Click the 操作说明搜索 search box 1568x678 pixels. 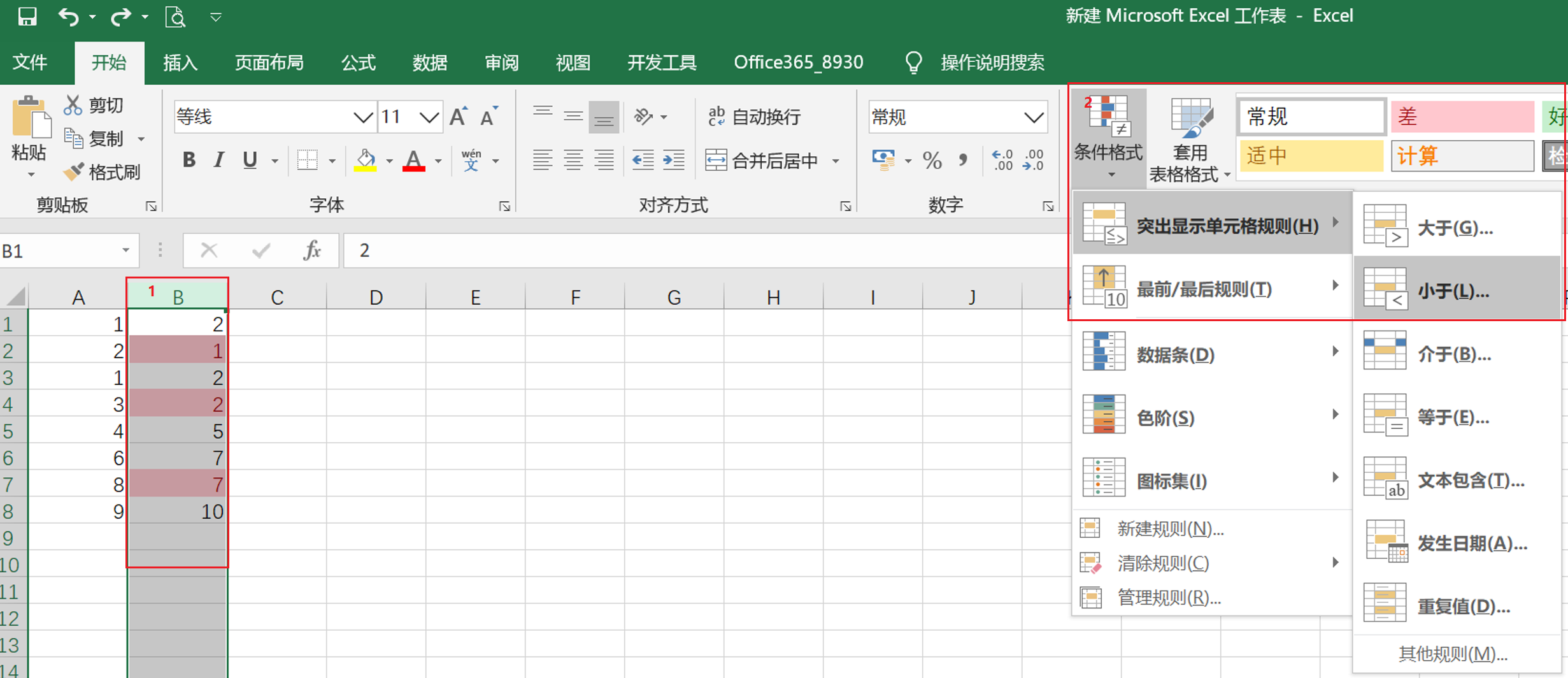(992, 62)
